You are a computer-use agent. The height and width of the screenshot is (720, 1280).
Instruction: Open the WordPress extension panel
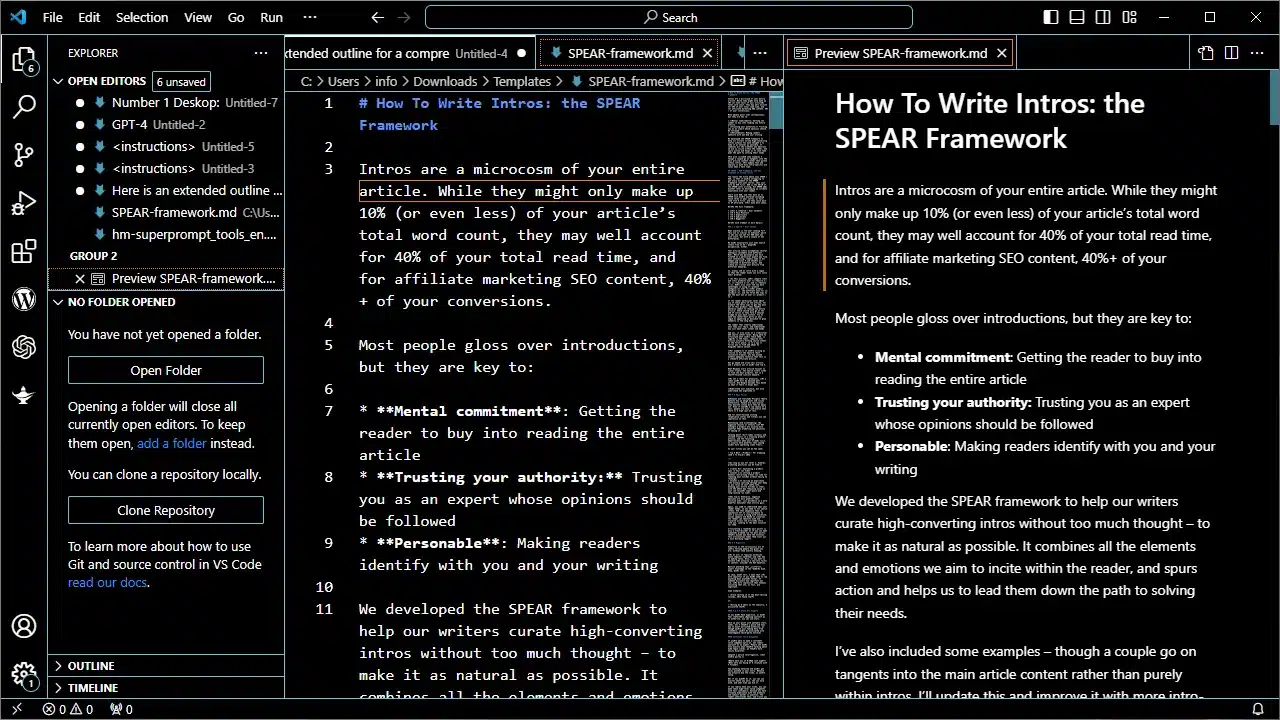[24, 299]
